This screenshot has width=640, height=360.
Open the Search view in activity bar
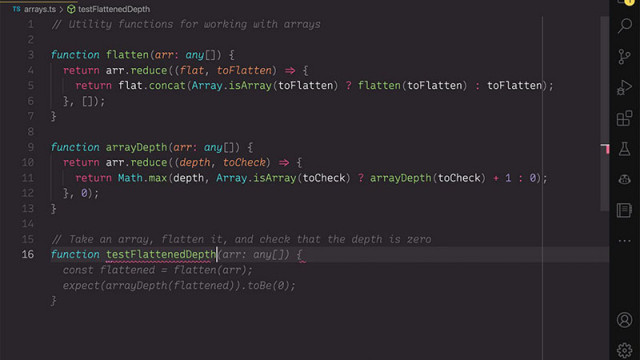pos(624,25)
